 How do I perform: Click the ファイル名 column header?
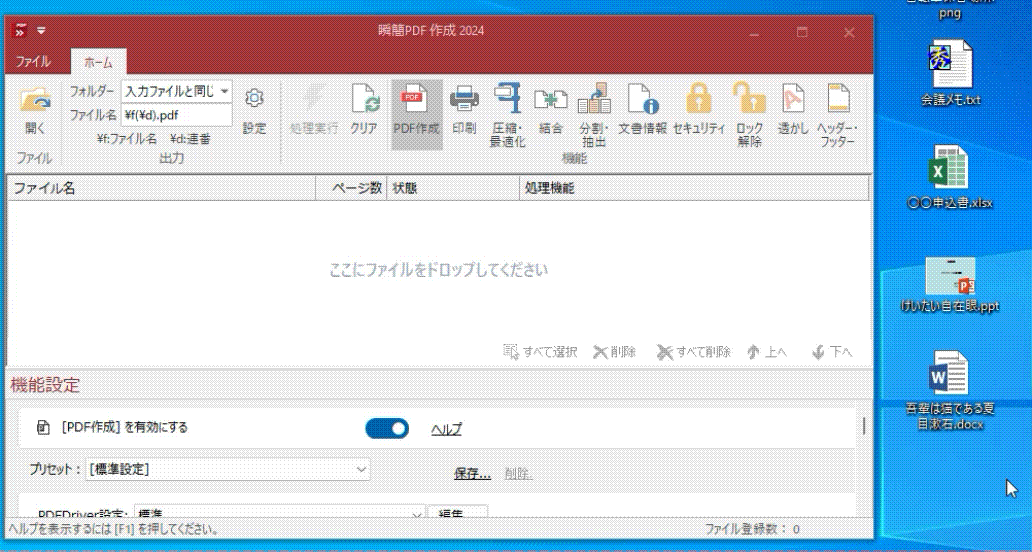click(161, 188)
